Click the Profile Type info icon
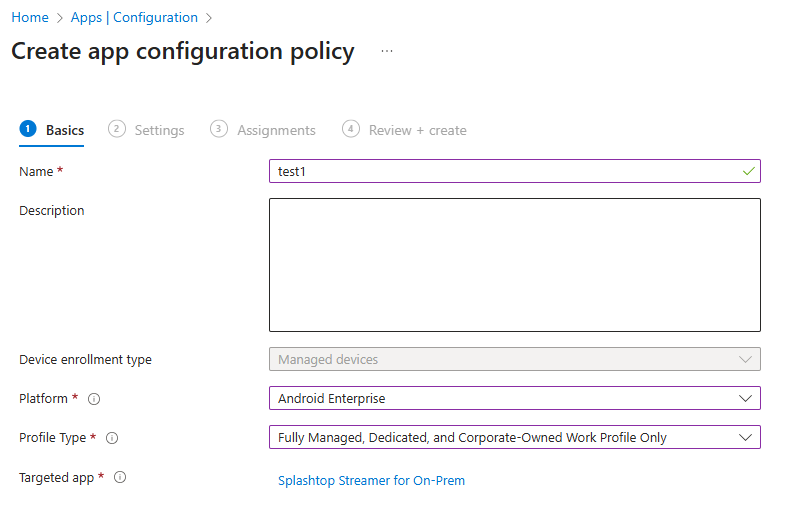The image size is (808, 508). 112,438
